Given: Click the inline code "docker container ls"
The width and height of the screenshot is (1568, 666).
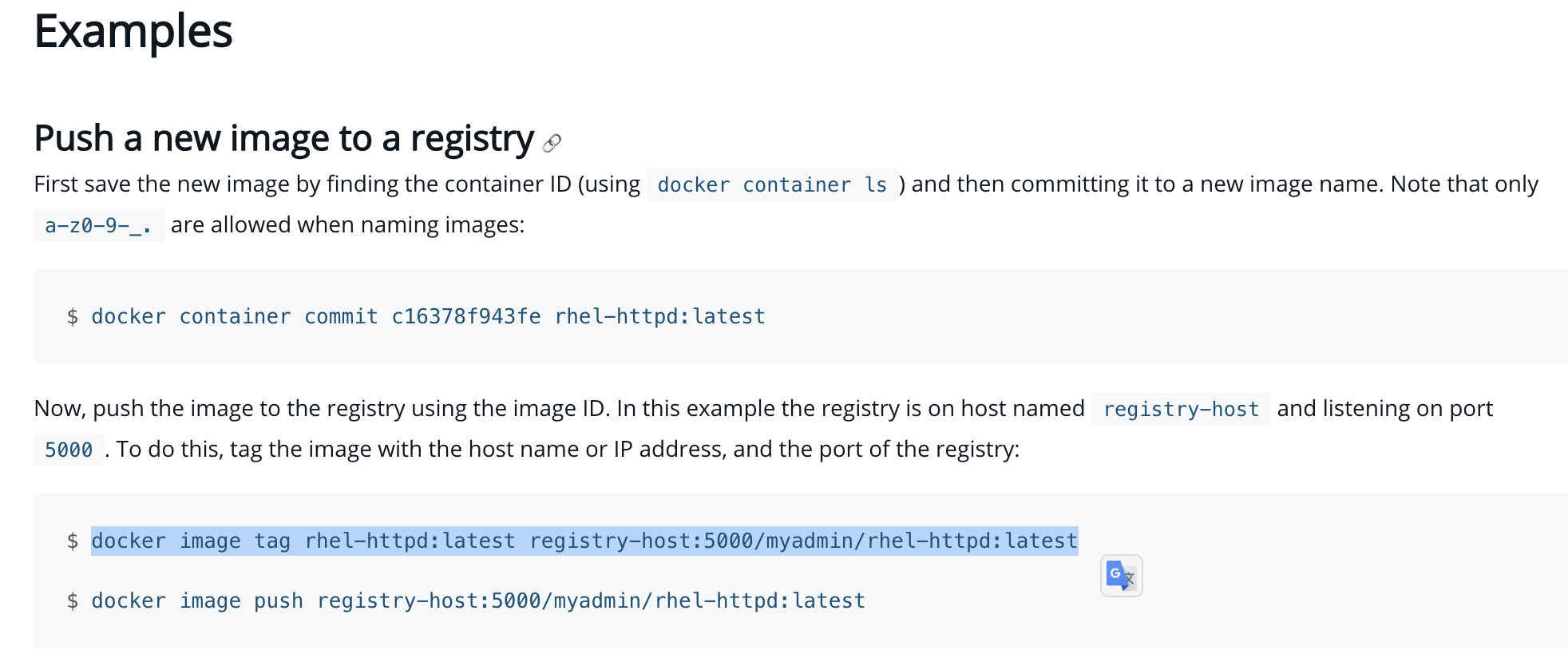Looking at the screenshot, I should tap(771, 185).
